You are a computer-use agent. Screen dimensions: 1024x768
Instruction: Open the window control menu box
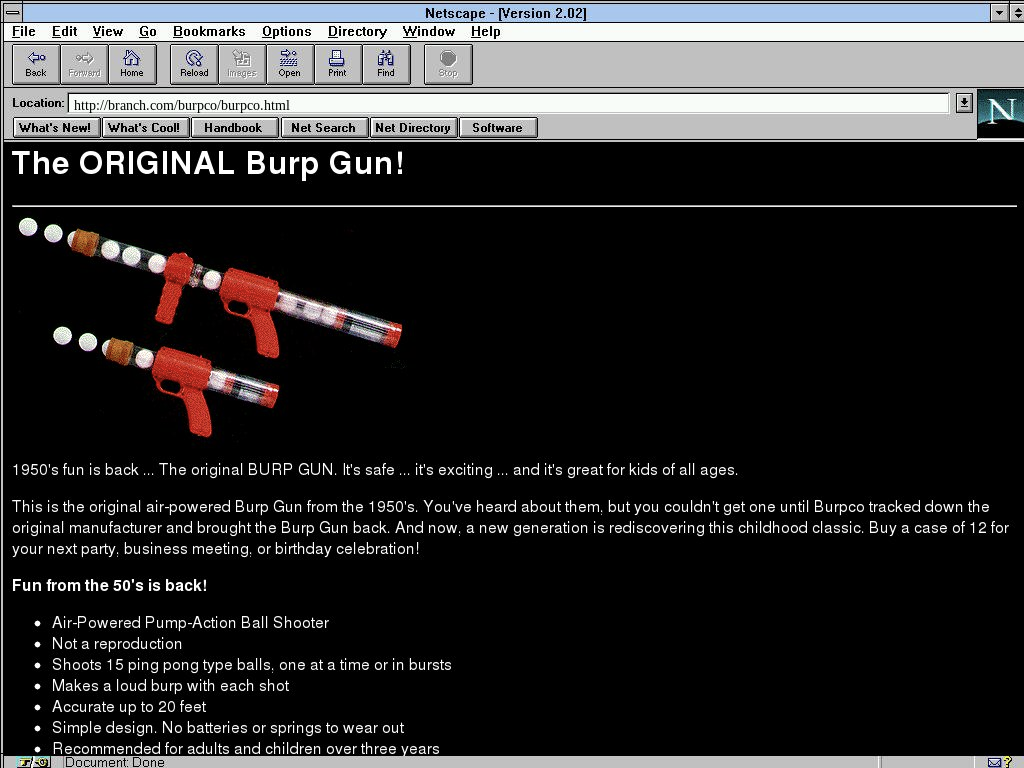coord(13,13)
